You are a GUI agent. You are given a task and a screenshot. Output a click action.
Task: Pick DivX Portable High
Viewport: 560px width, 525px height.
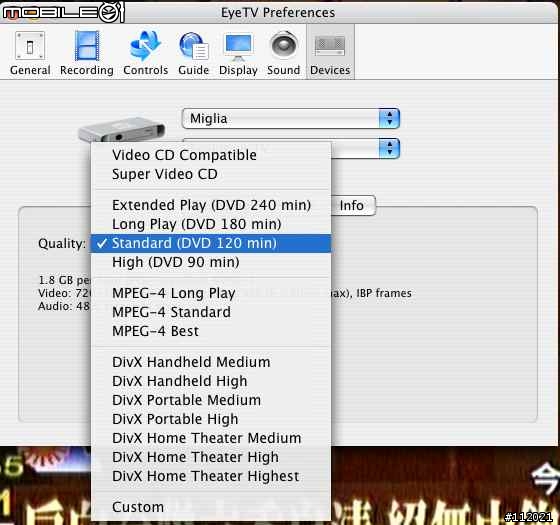211,419
